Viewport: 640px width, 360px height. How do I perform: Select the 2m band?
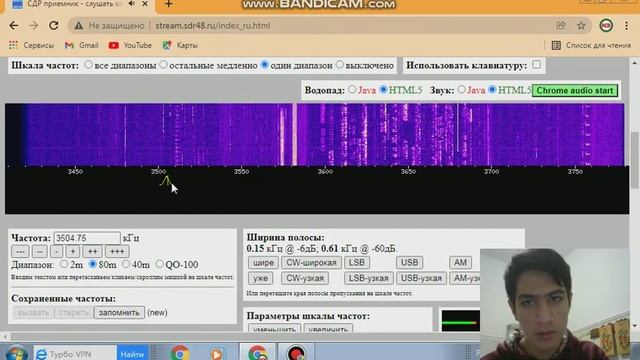click(x=64, y=264)
